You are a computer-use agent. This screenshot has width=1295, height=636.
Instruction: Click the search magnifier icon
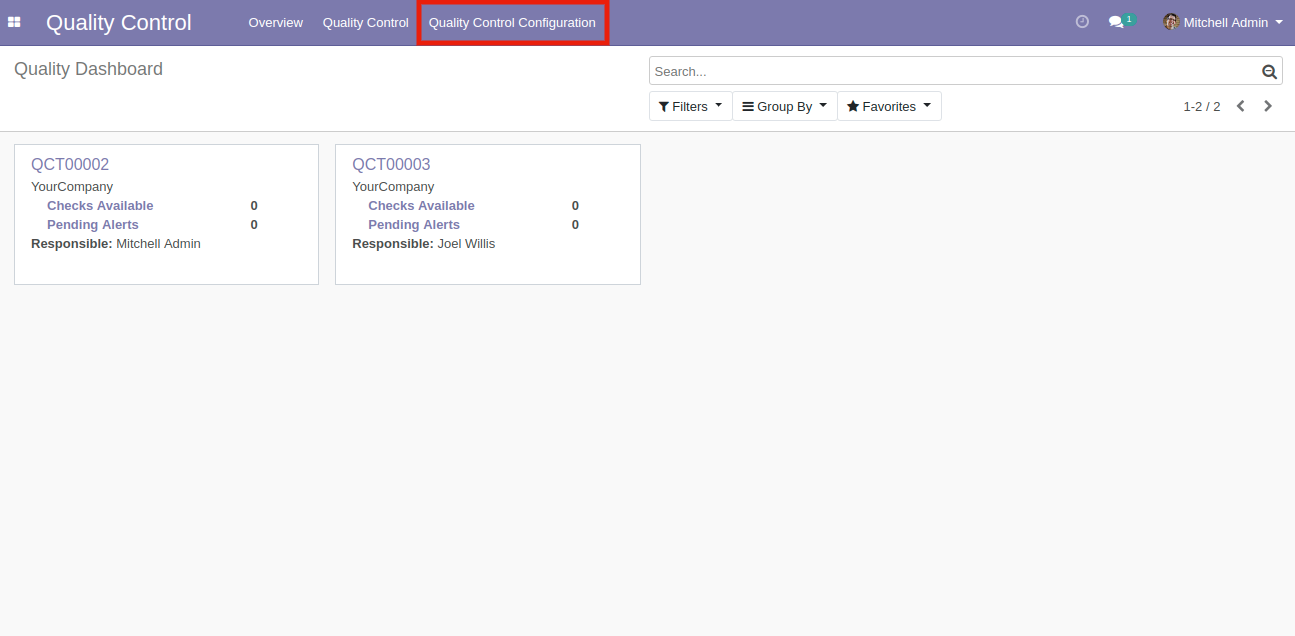[1269, 71]
